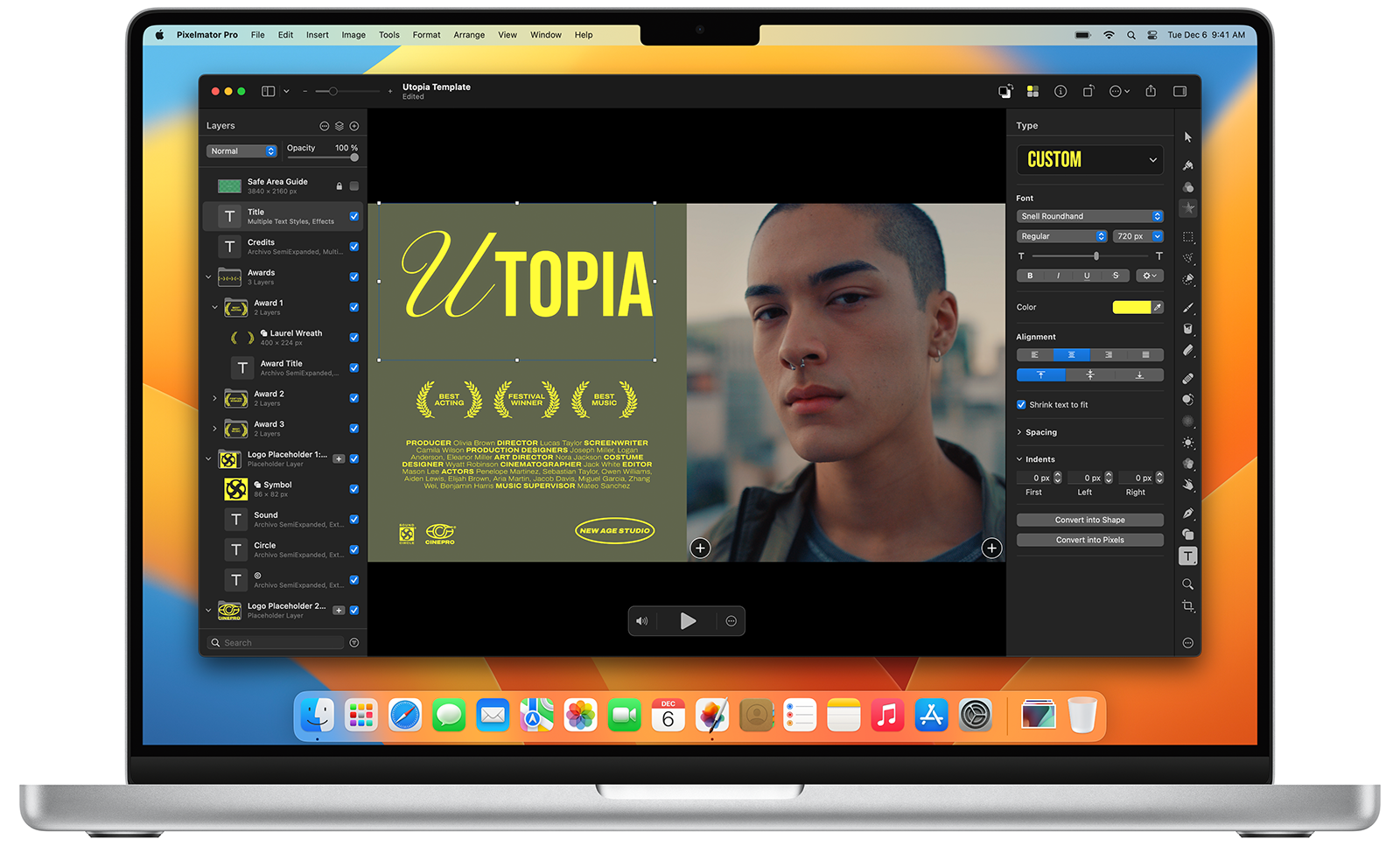Viewport: 1400px width, 846px height.
Task: Collapse the Awards group
Action: click(208, 277)
